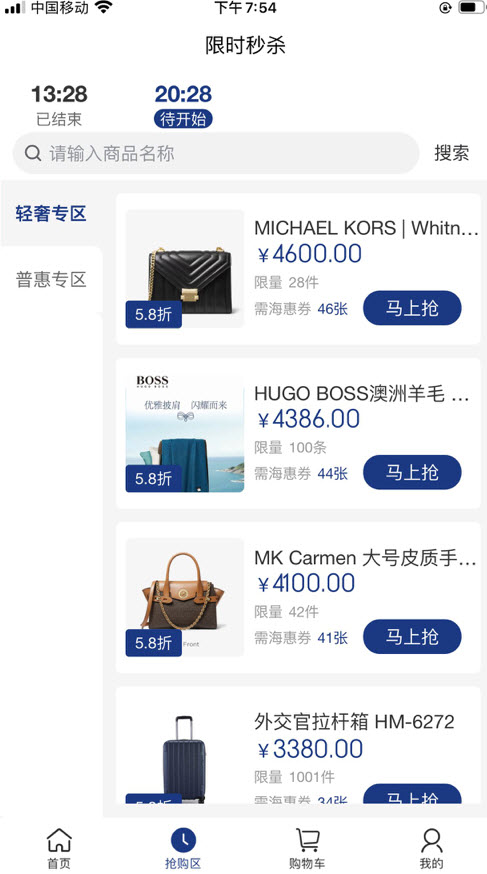The height and width of the screenshot is (874, 487).
Task: Select the 20:28 待开始 time slot
Action: tap(183, 105)
